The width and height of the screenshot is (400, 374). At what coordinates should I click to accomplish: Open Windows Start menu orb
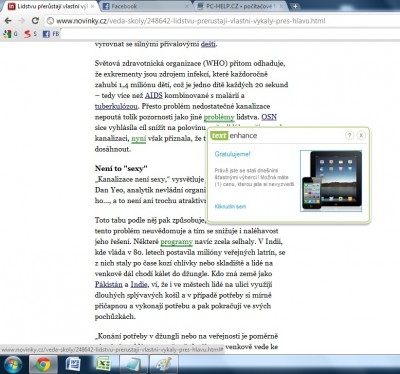(x=12, y=364)
